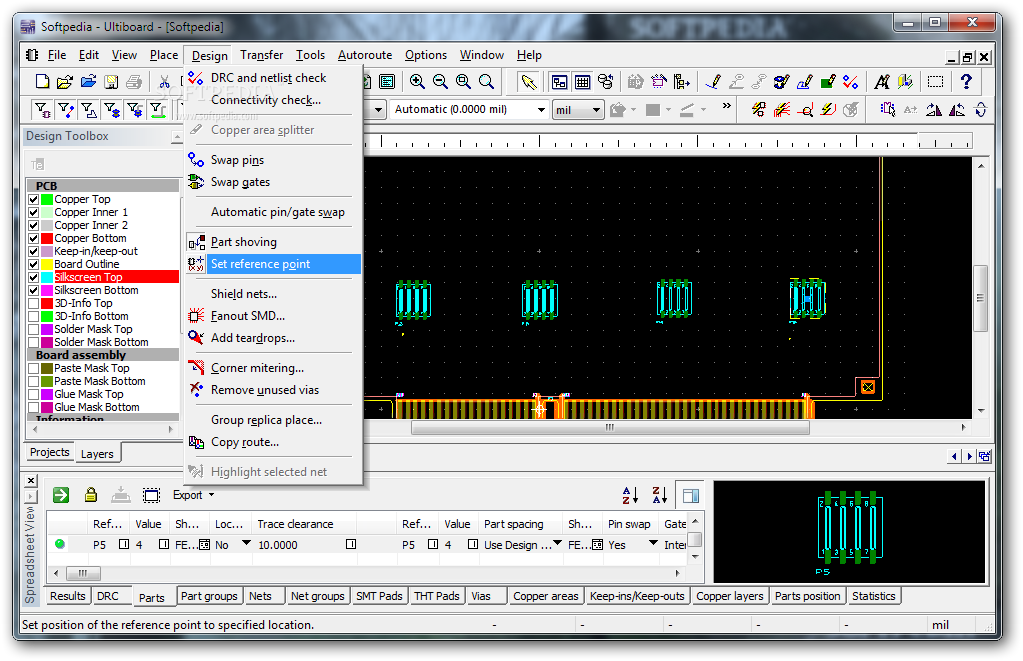Uncheck the Keep-in/keep-out layer checkbox
Viewport: 1023px width, 661px height.
[x=34, y=251]
